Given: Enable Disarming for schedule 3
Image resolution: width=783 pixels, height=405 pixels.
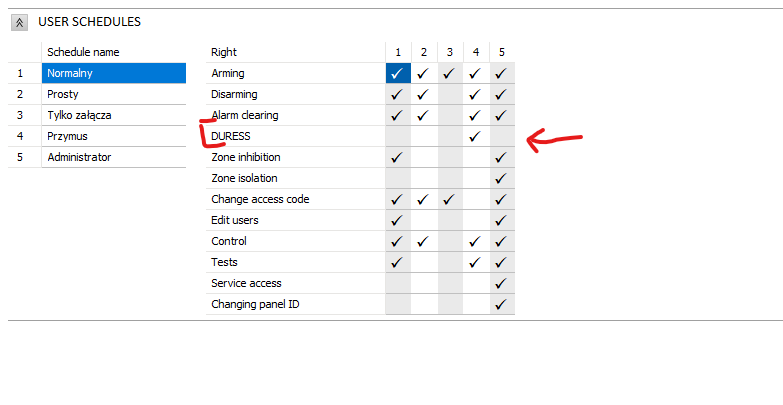Looking at the screenshot, I should [450, 94].
